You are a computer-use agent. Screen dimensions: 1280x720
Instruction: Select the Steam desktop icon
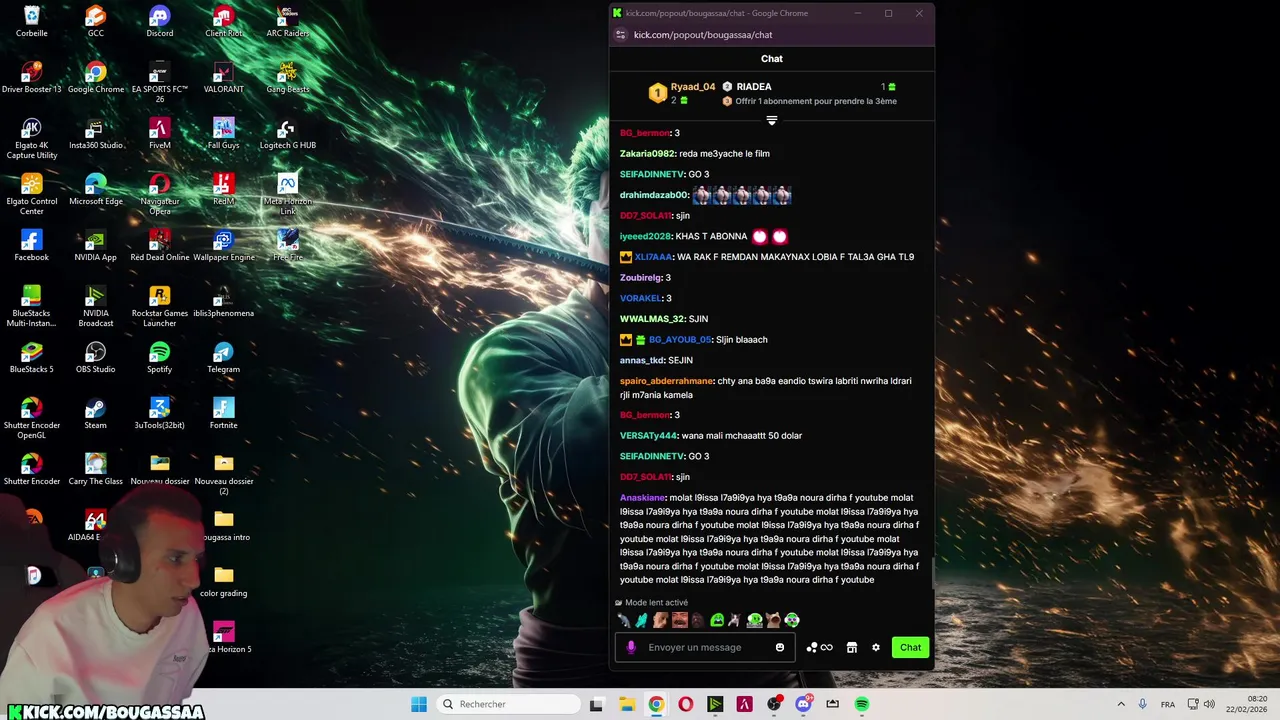96,413
